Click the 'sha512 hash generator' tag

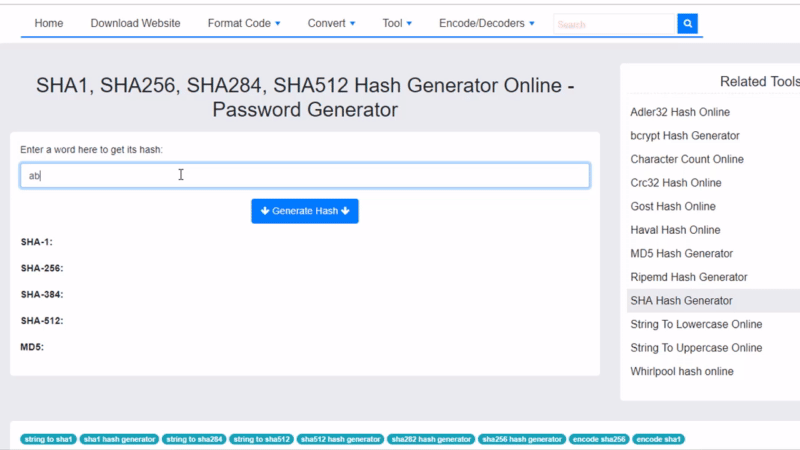click(340, 439)
